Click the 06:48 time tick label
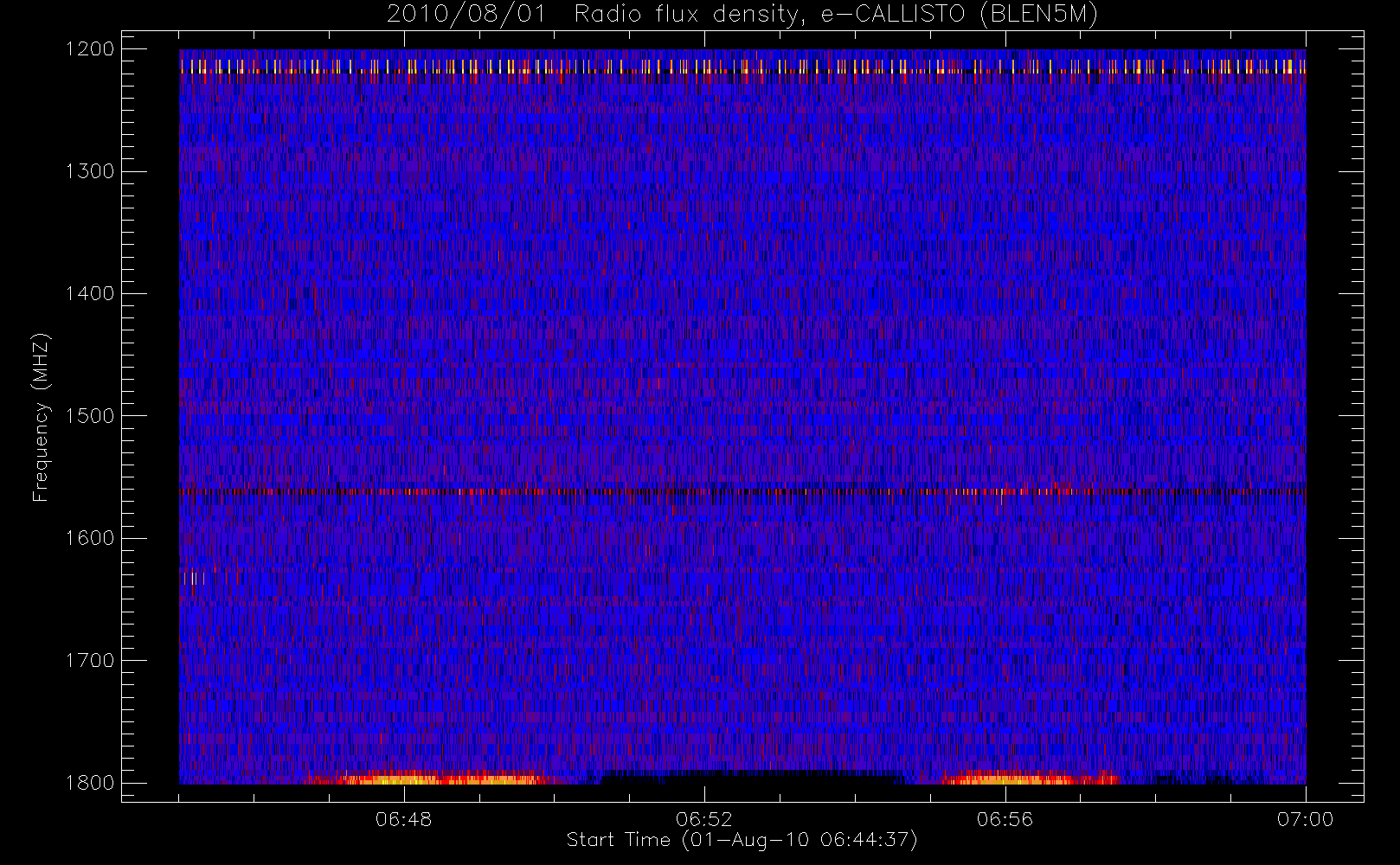The image size is (1400, 865). (404, 819)
